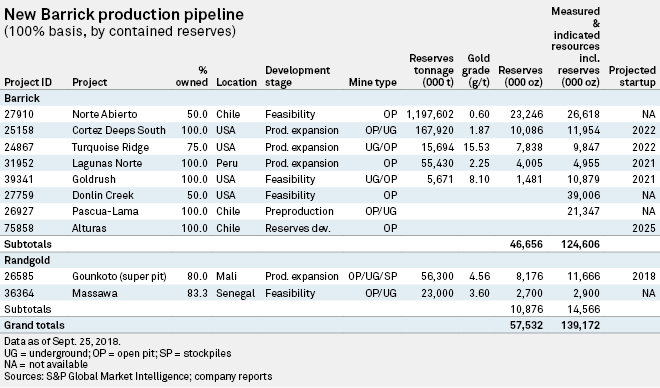Click the '% owned' column header
This screenshot has height=388, width=660.
pos(192,76)
